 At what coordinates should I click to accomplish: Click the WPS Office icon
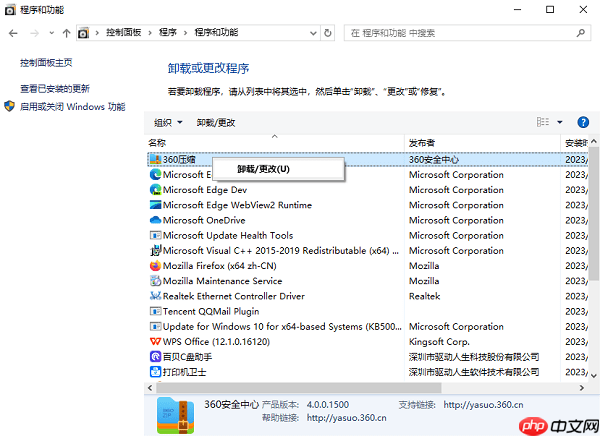click(155, 341)
